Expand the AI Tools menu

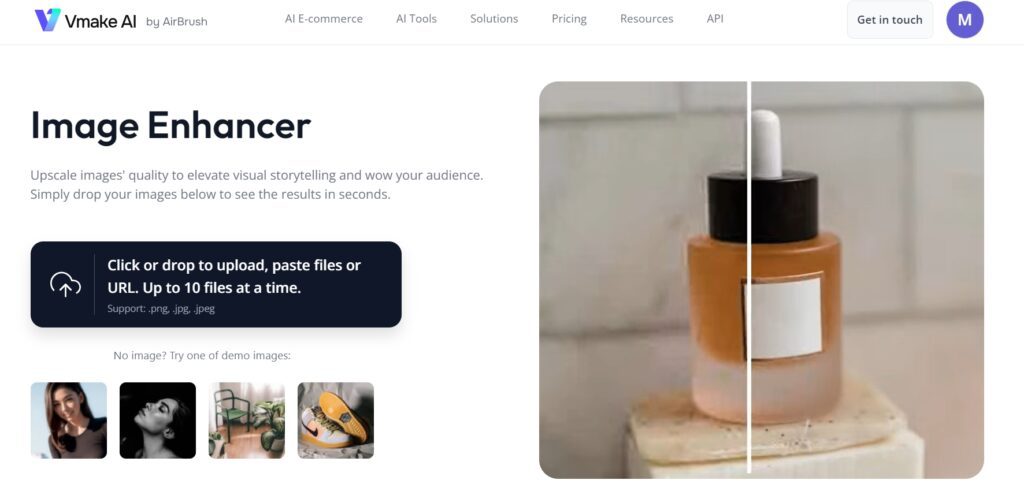(x=416, y=19)
